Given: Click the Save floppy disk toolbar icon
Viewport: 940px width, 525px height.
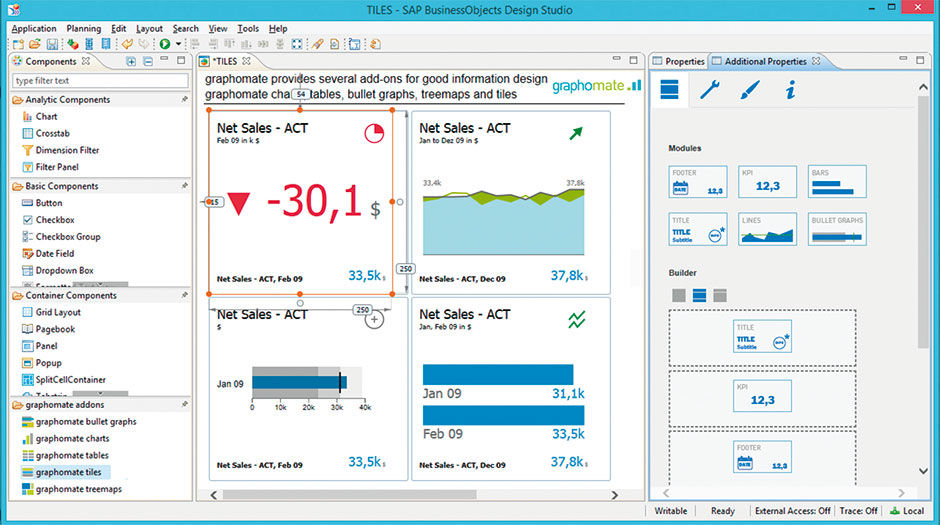Looking at the screenshot, I should [x=52, y=44].
